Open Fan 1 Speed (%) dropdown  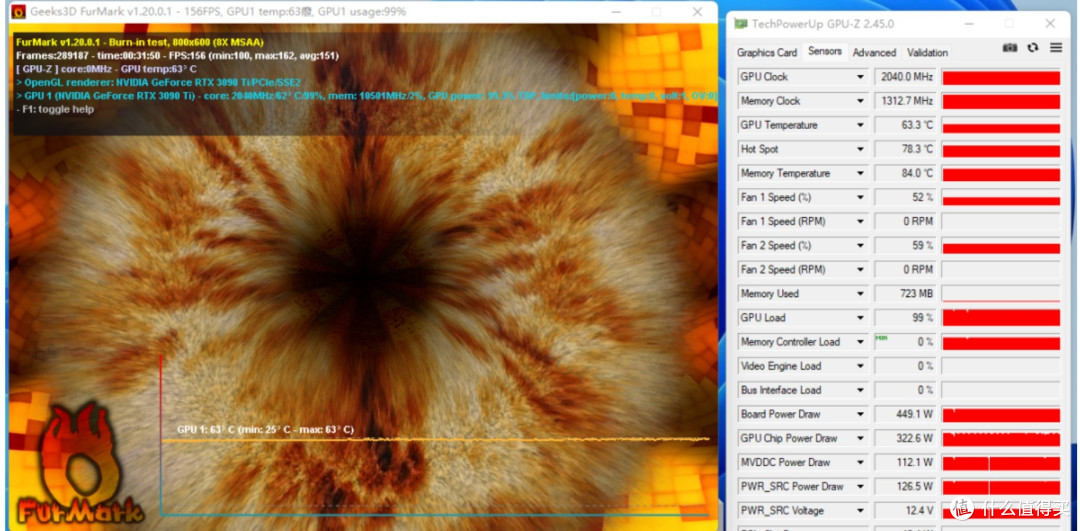point(860,198)
